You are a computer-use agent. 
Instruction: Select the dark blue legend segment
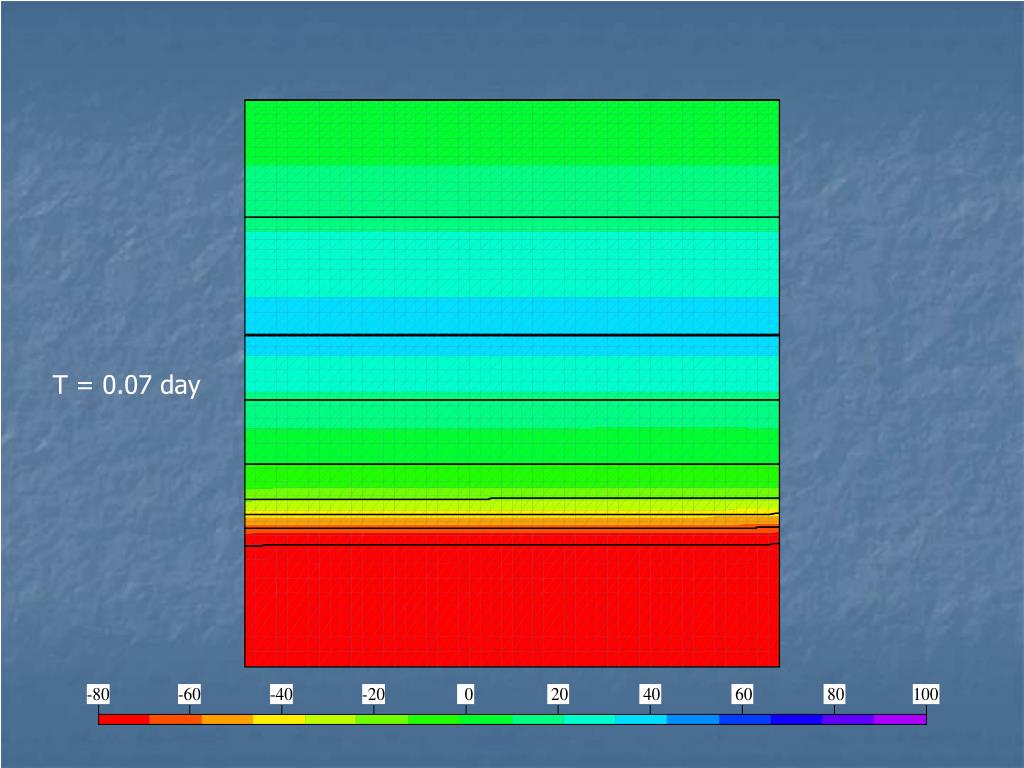797,719
